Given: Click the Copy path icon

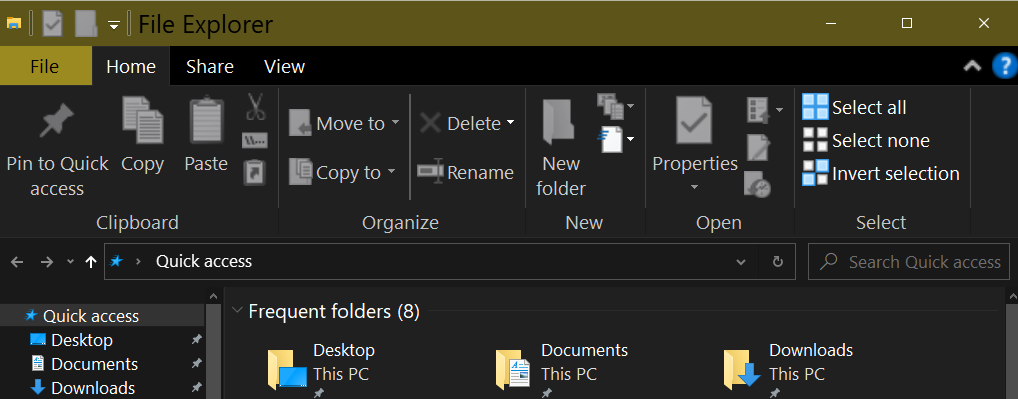Looking at the screenshot, I should pos(255,140).
